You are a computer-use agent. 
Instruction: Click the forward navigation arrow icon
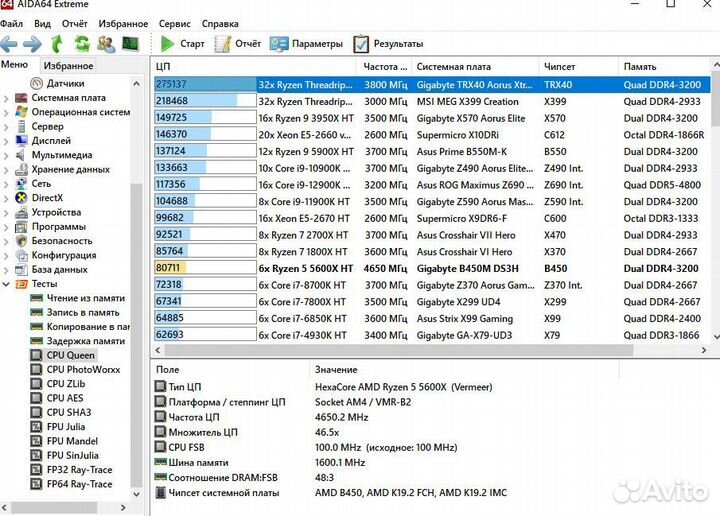(x=33, y=44)
